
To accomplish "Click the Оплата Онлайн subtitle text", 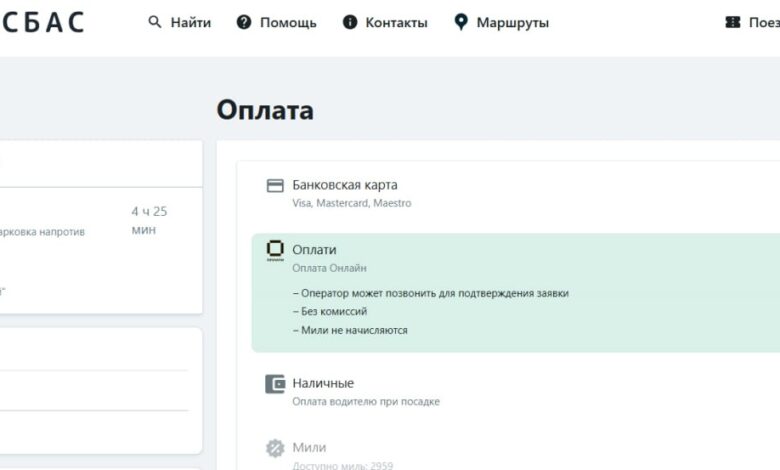I will coord(329,268).
